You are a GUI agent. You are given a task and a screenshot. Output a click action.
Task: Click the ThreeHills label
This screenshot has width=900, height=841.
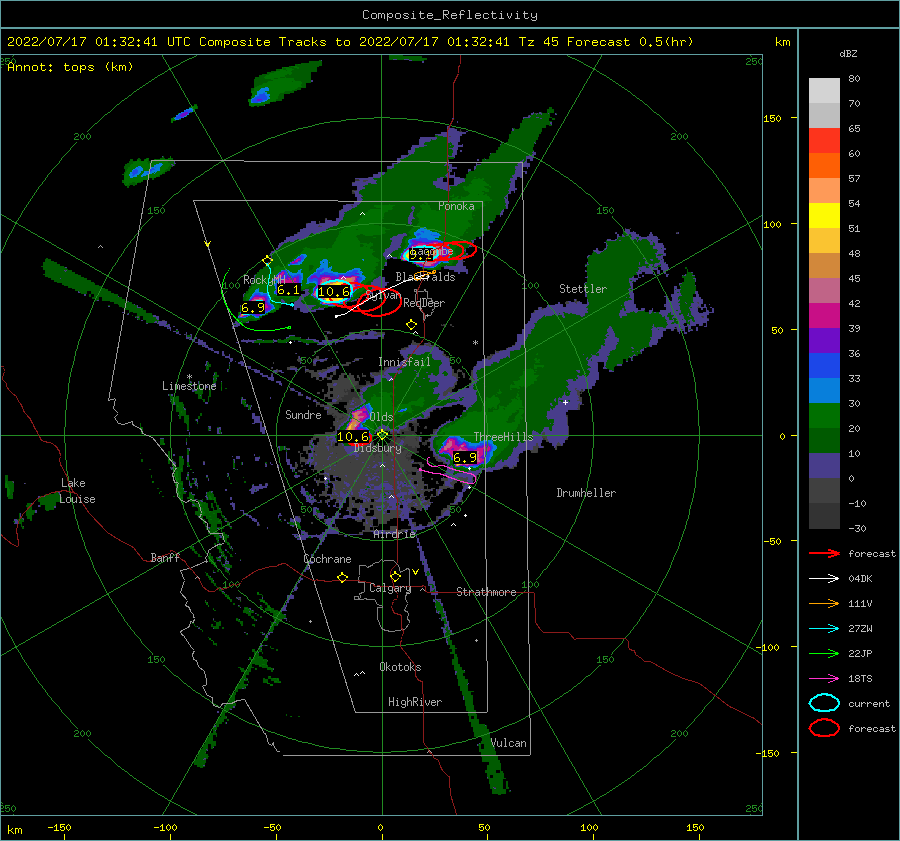[x=503, y=437]
